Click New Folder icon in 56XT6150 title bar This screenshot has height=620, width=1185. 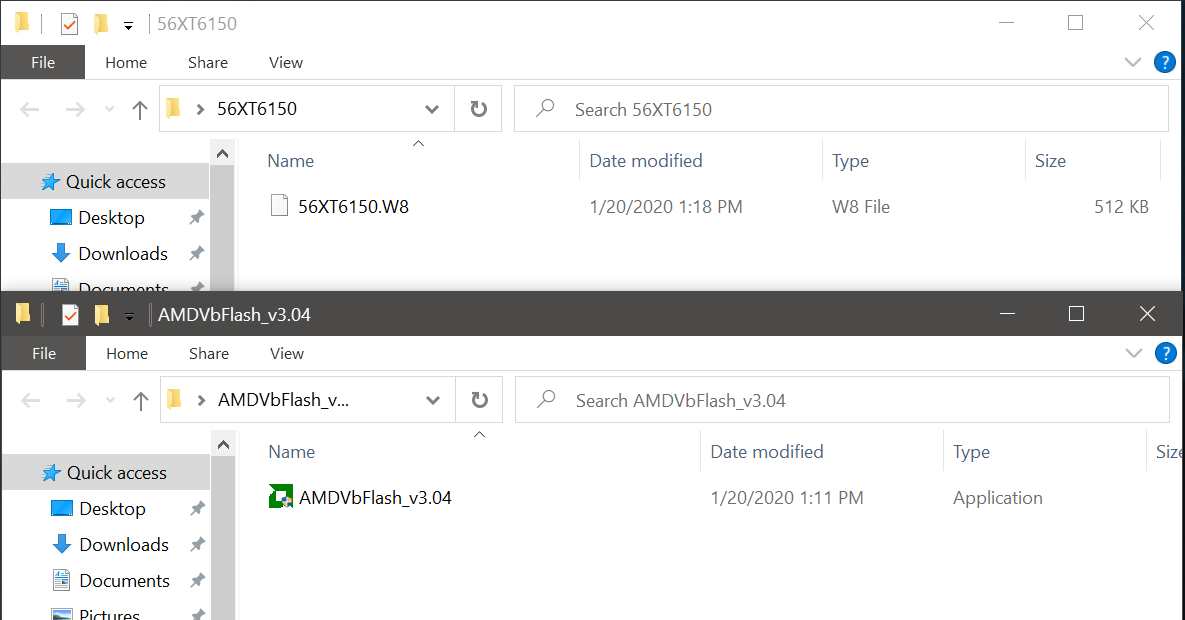101,24
